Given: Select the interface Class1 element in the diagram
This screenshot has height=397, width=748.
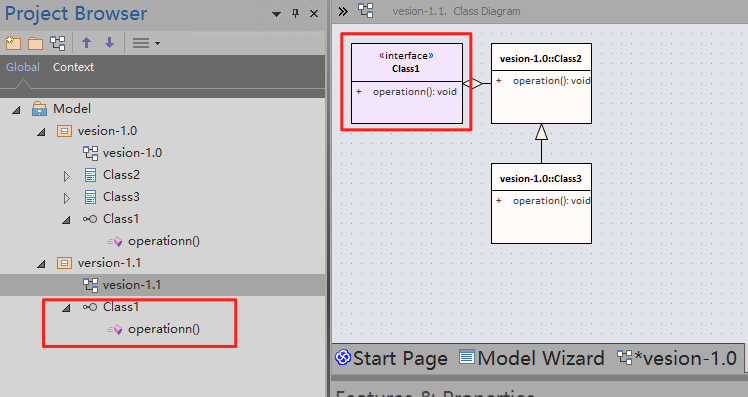Looking at the screenshot, I should [x=407, y=84].
